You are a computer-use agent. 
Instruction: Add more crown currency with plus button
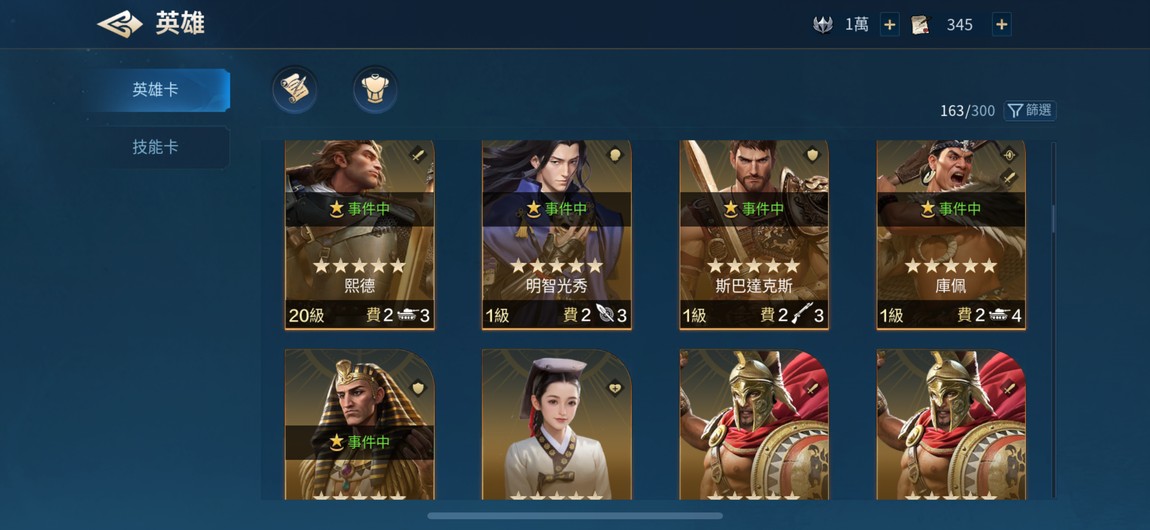pos(890,25)
